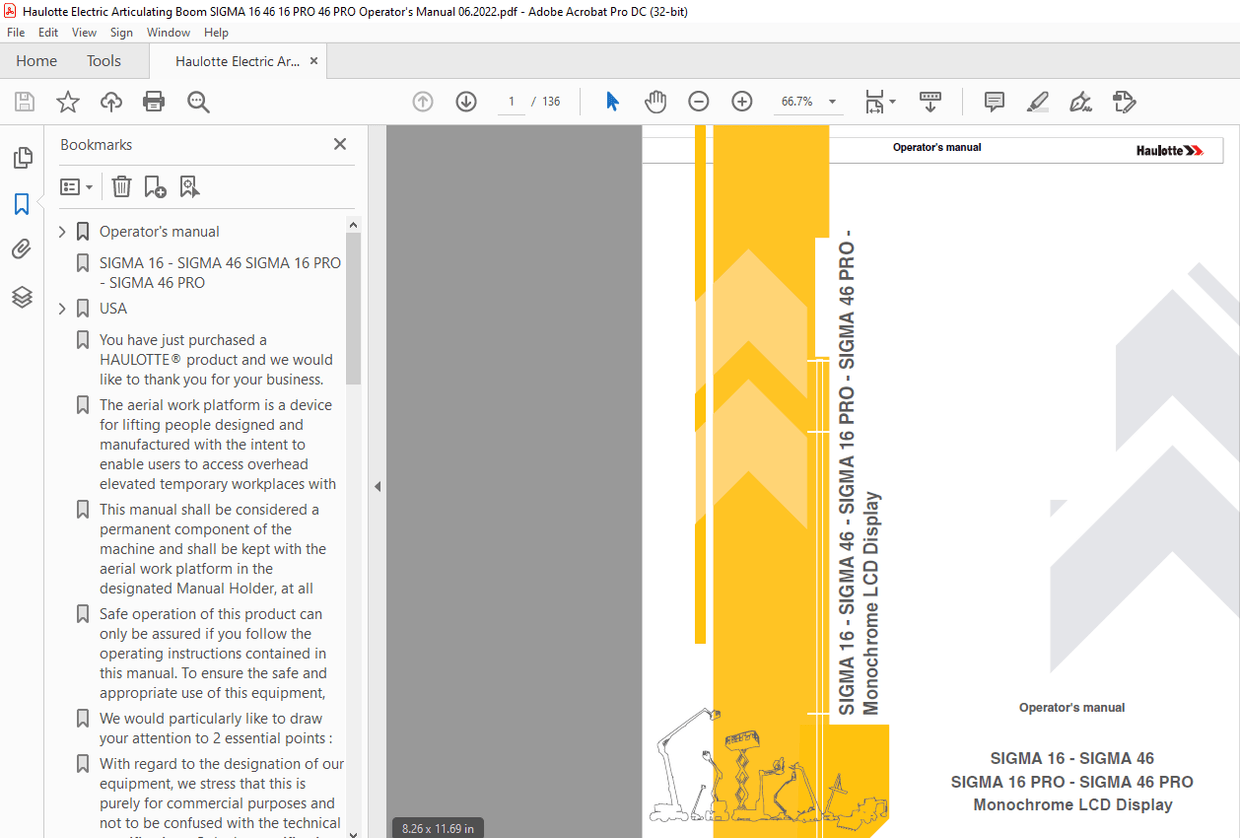Add a new bookmark icon
Screen dimensions: 1240x838
(155, 186)
